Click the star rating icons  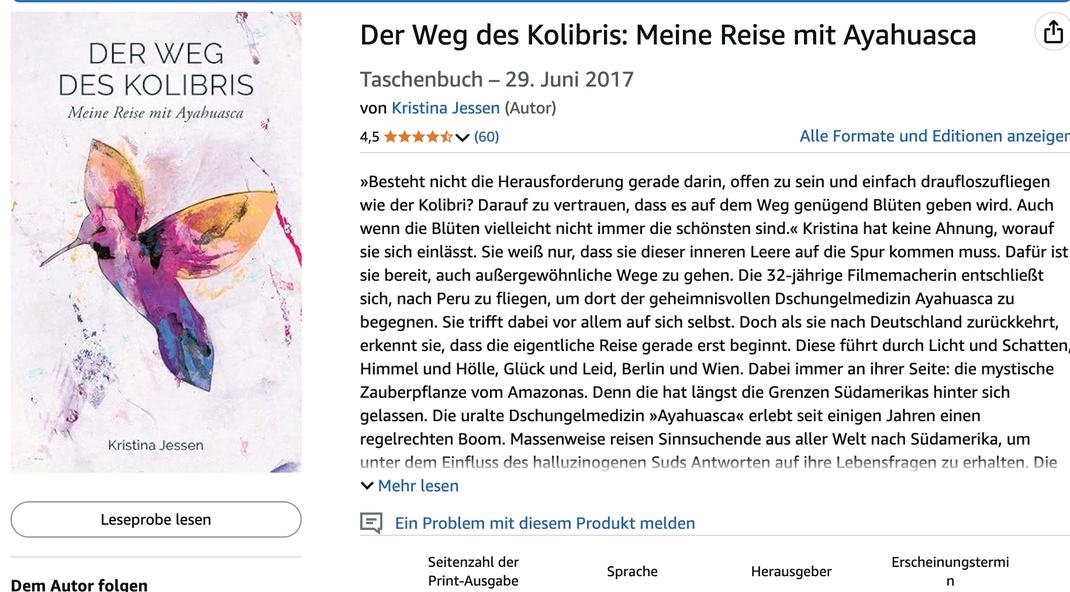coord(418,137)
